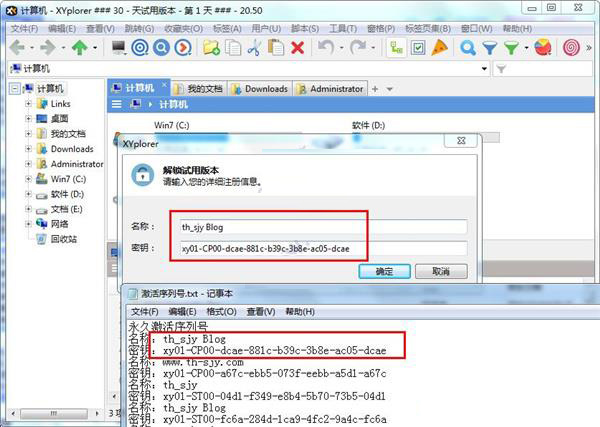
Task: Open the 帮助(H) menu in XYplorer
Action: (x=517, y=29)
